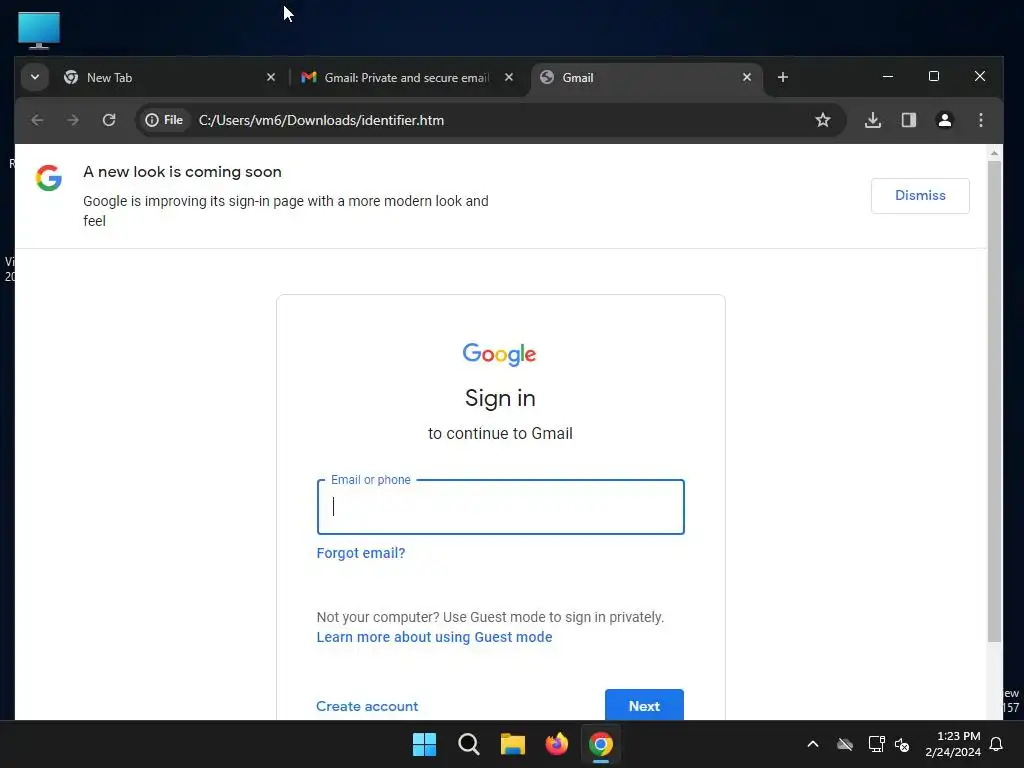
Task: Open the notifications bell icon
Action: (997, 744)
